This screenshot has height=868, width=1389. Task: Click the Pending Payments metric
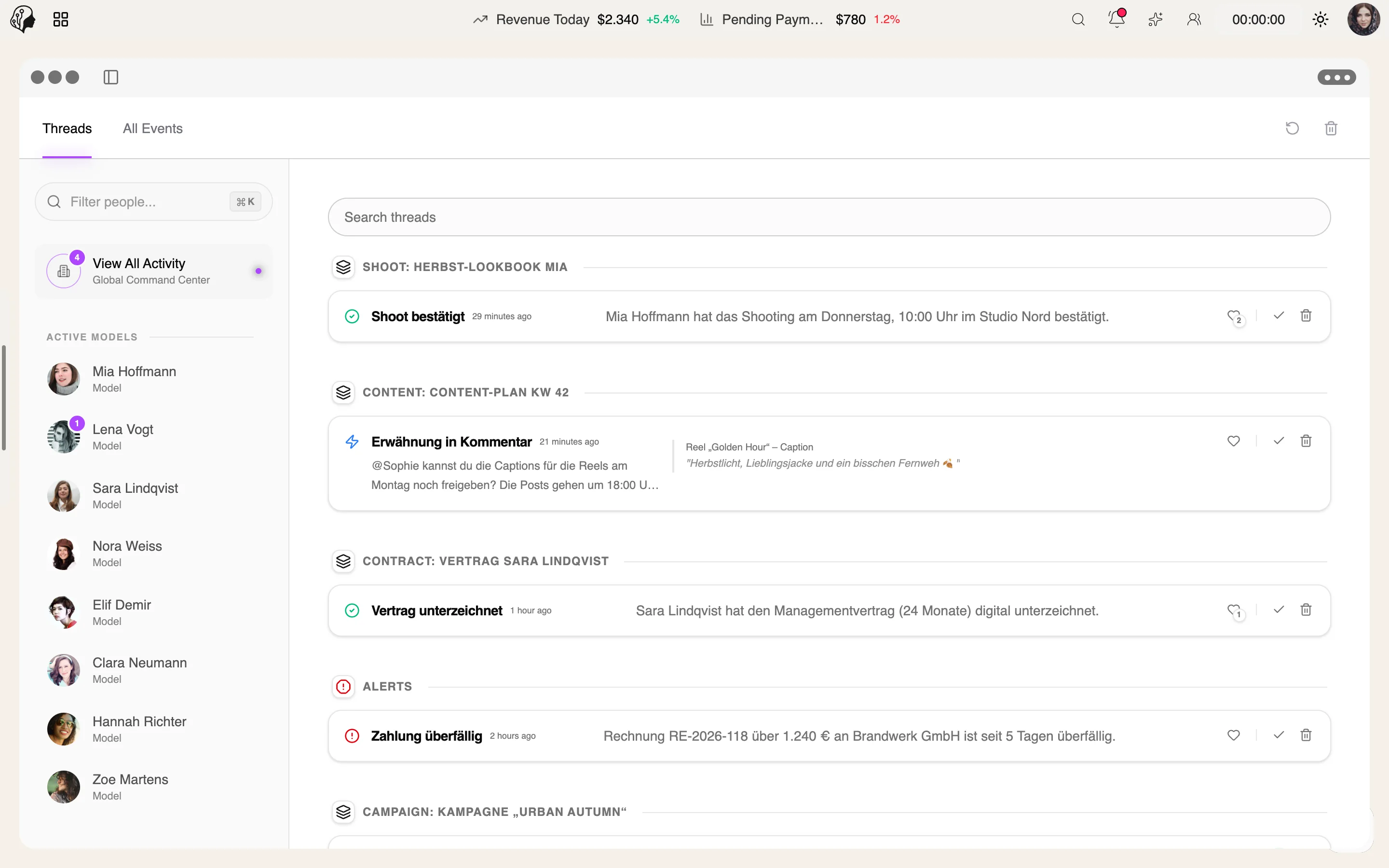tap(800, 19)
